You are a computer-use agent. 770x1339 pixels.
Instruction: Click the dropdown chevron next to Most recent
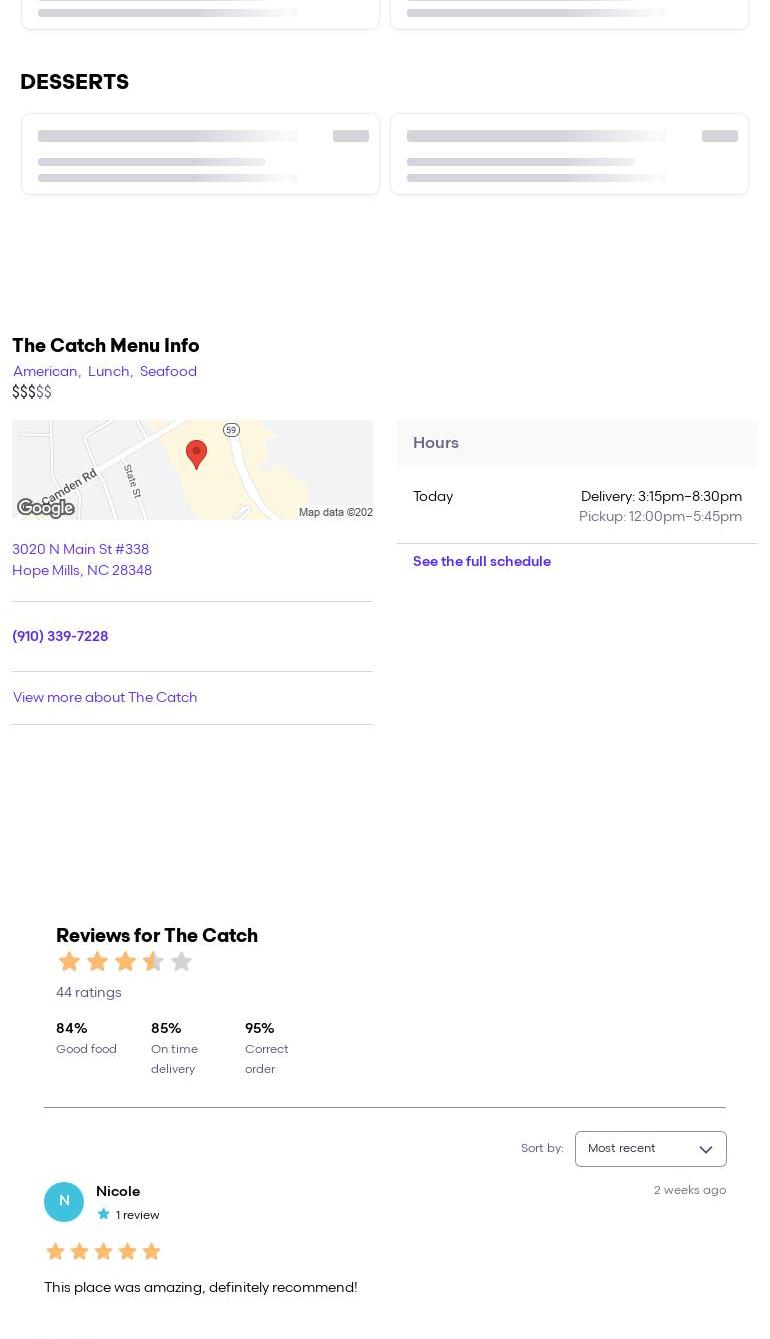(x=706, y=1150)
